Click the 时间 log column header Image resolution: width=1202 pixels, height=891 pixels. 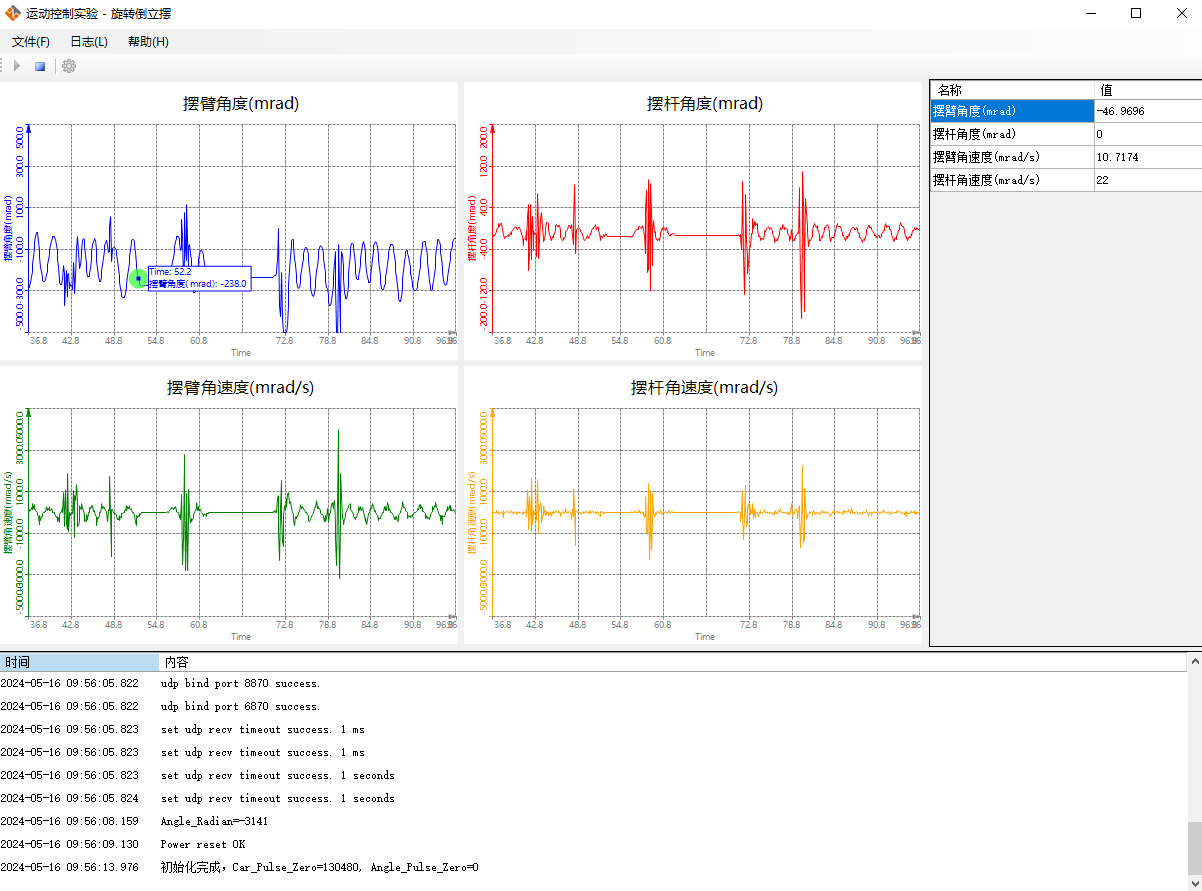point(79,662)
